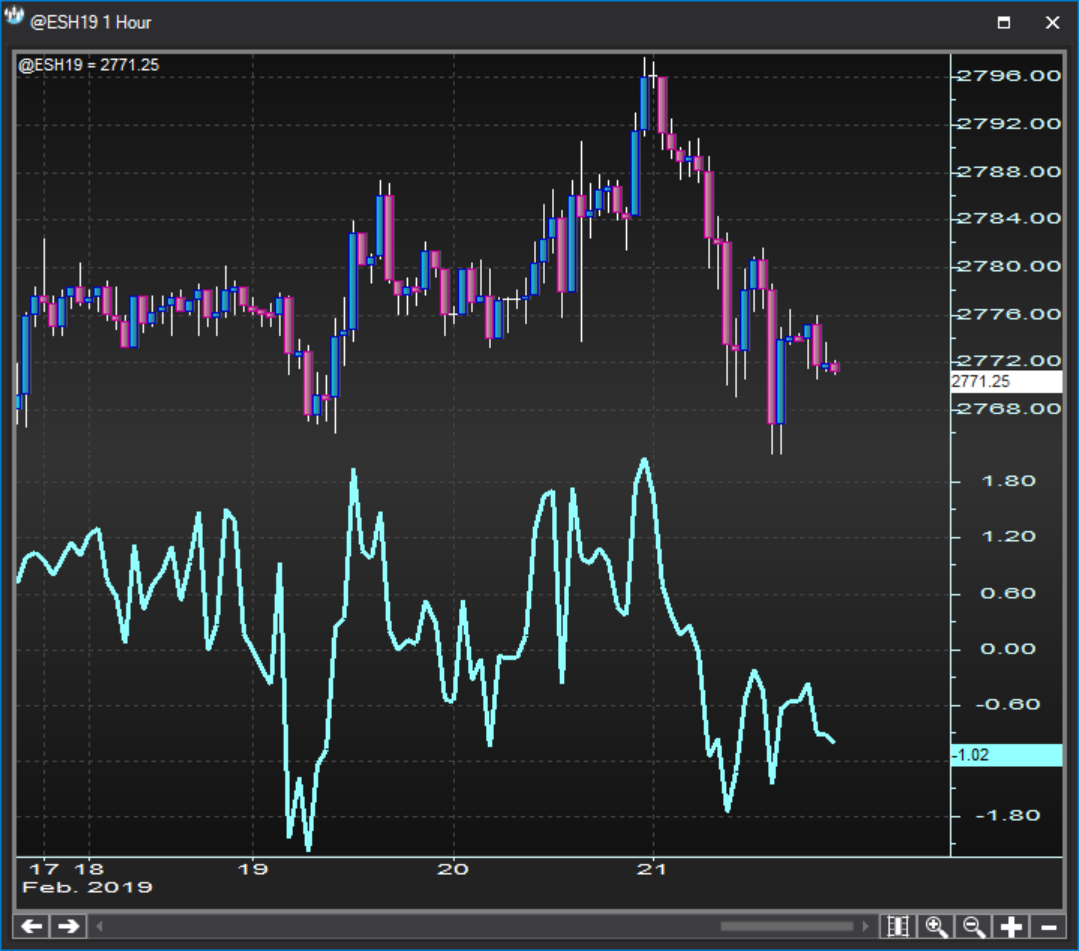The image size is (1079, 951).
Task: Close the @ESH19 1 Hour window
Action: coord(1052,22)
